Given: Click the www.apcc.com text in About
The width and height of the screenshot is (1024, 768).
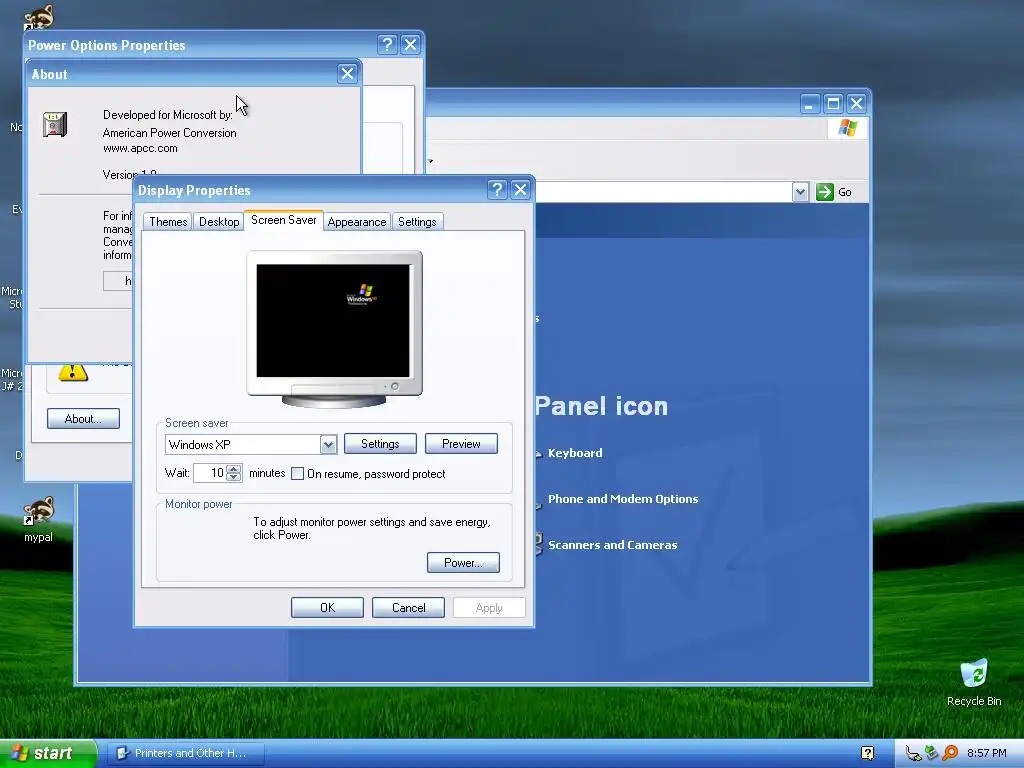Looking at the screenshot, I should (140, 148).
